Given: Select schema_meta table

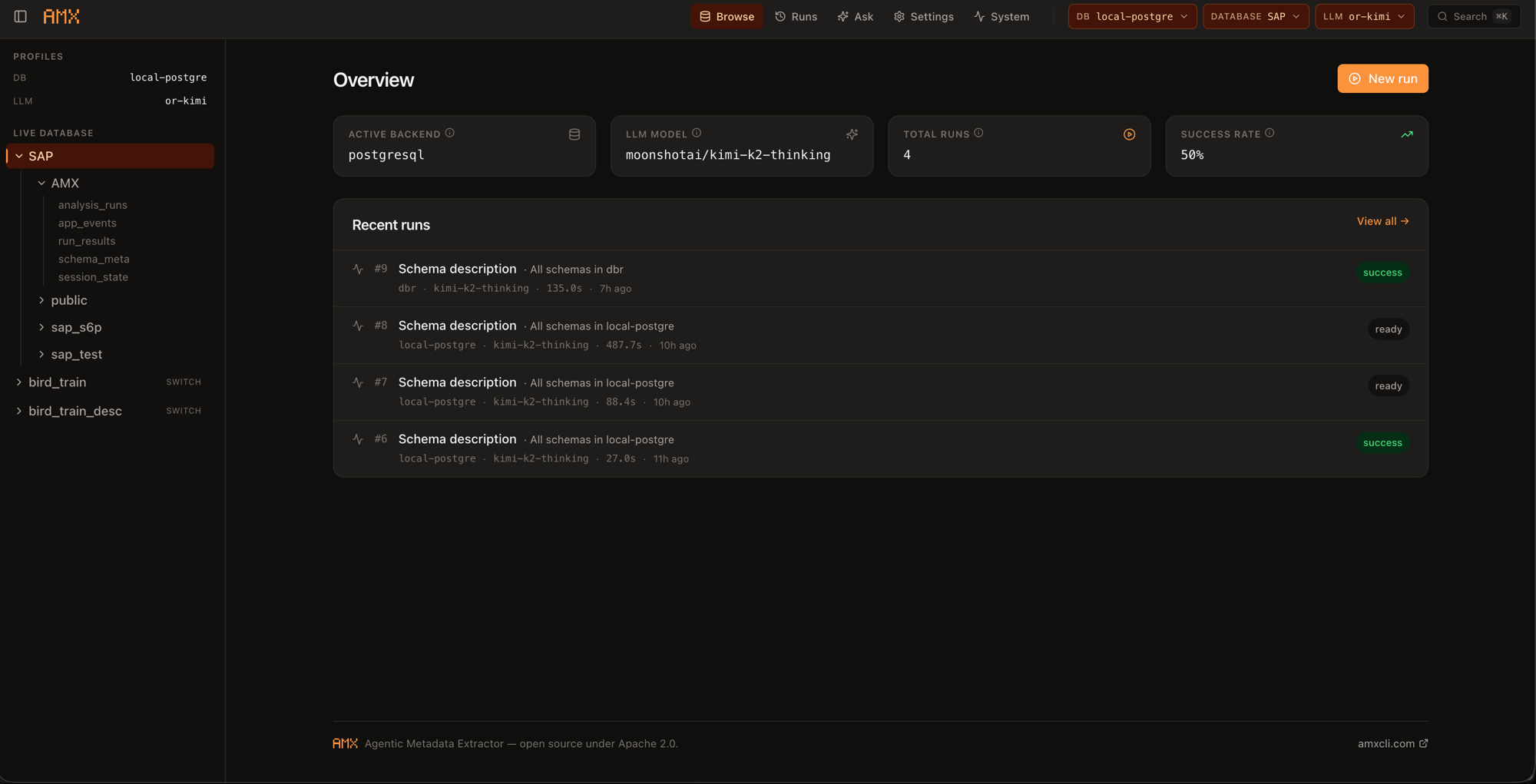Looking at the screenshot, I should (x=94, y=259).
